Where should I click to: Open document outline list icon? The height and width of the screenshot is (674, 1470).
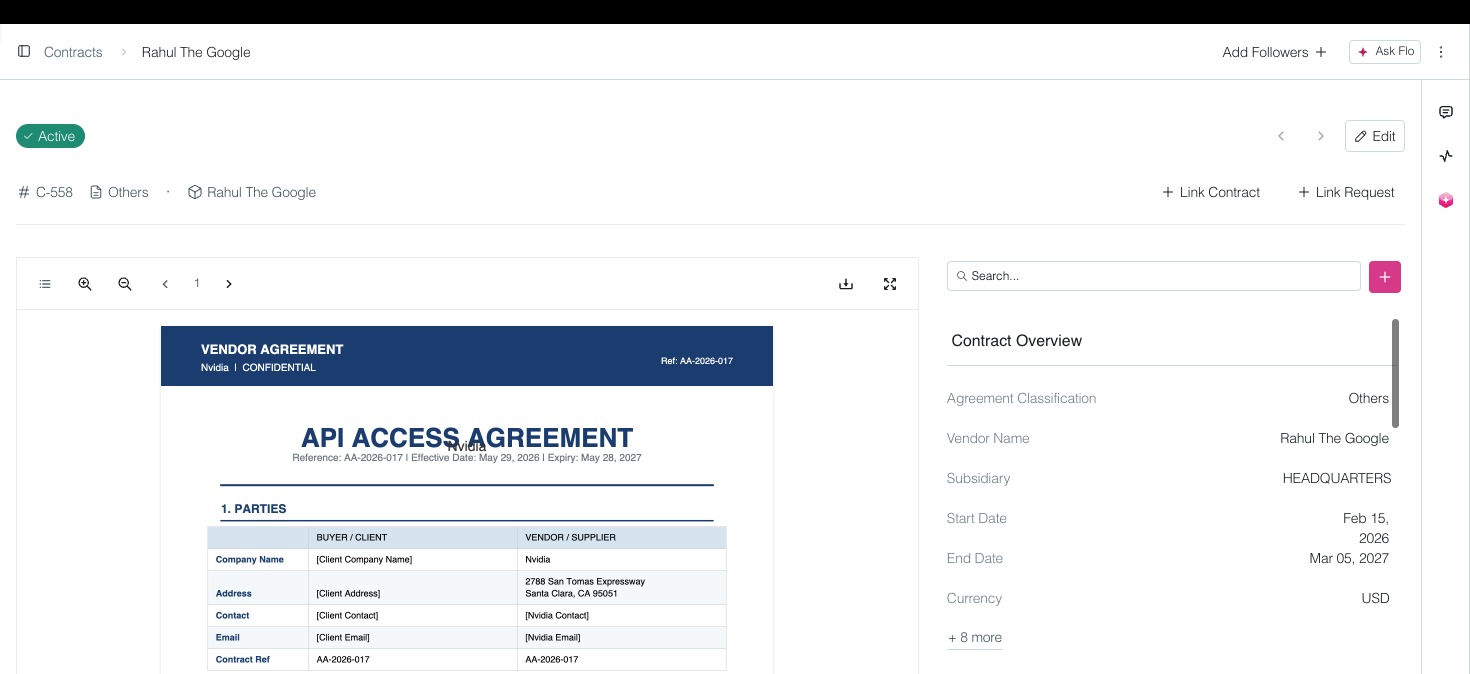pyautogui.click(x=45, y=284)
